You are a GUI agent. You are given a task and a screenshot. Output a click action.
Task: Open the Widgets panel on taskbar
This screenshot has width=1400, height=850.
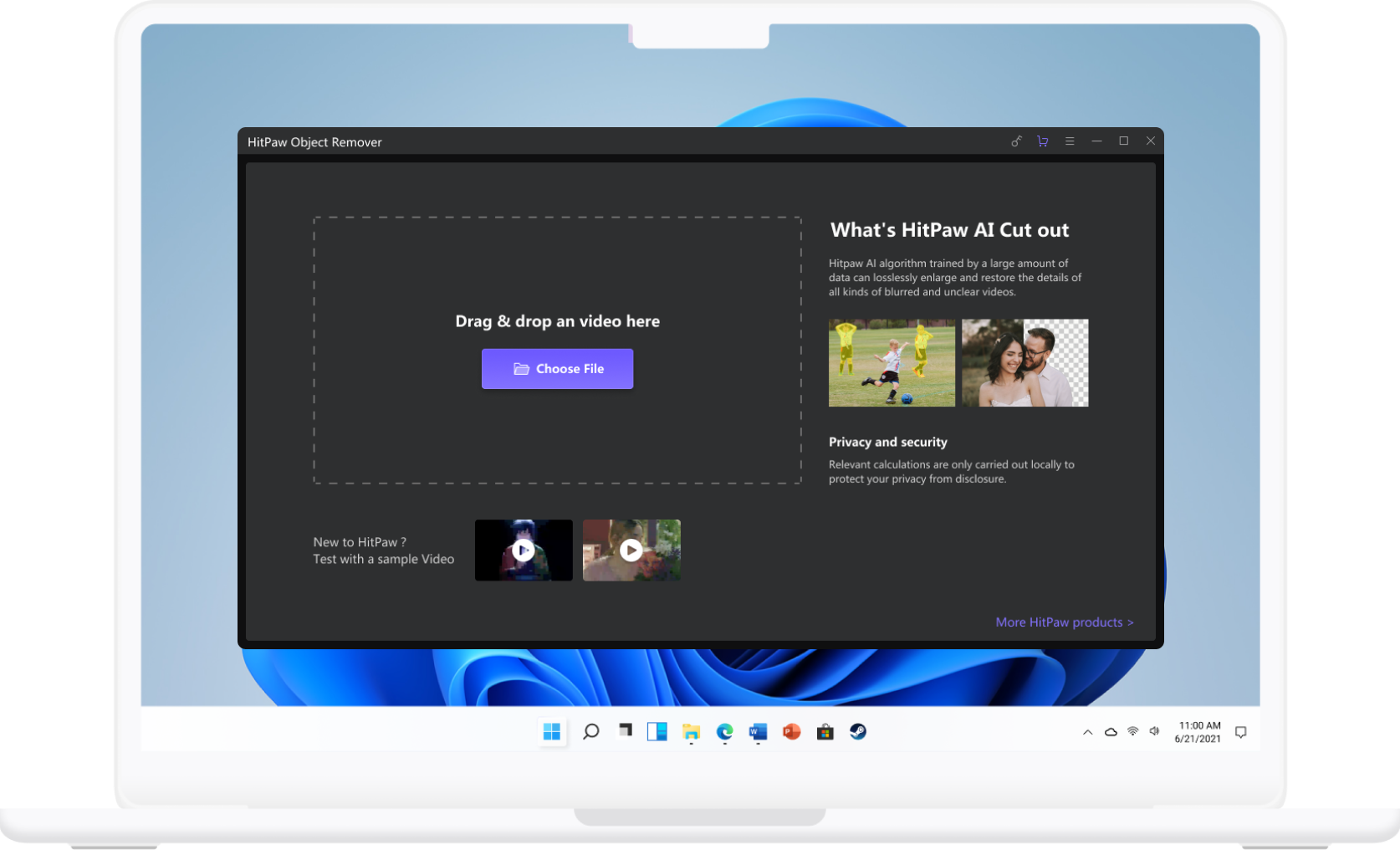[657, 732]
